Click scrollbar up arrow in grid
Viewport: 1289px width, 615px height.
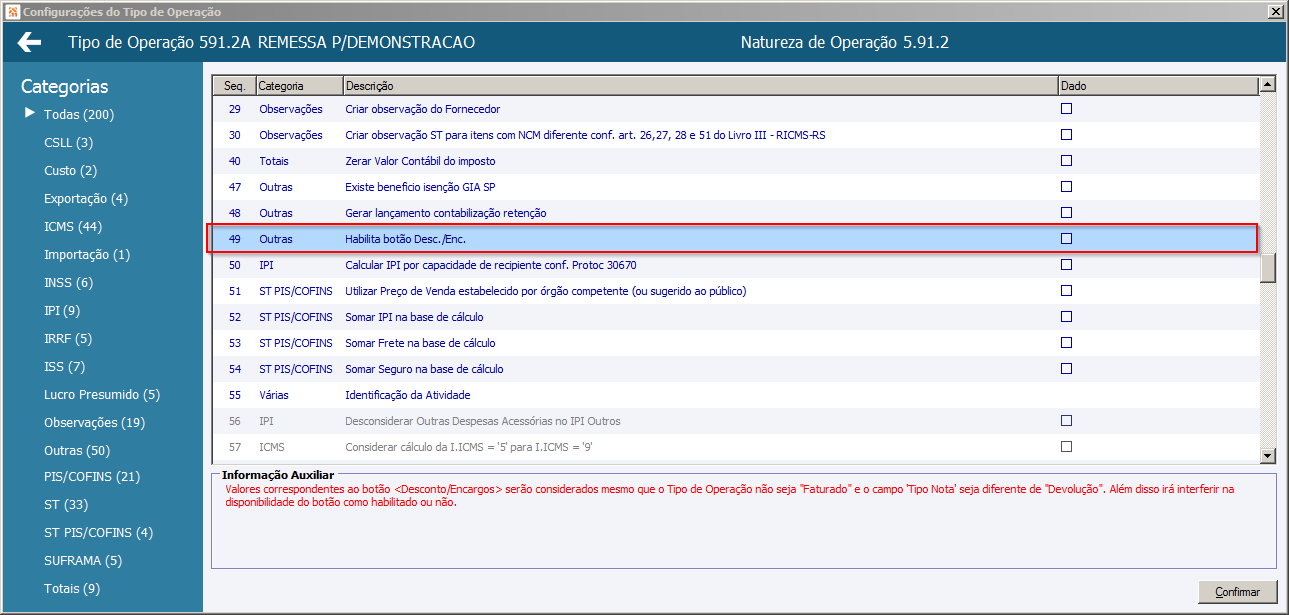(x=1268, y=85)
